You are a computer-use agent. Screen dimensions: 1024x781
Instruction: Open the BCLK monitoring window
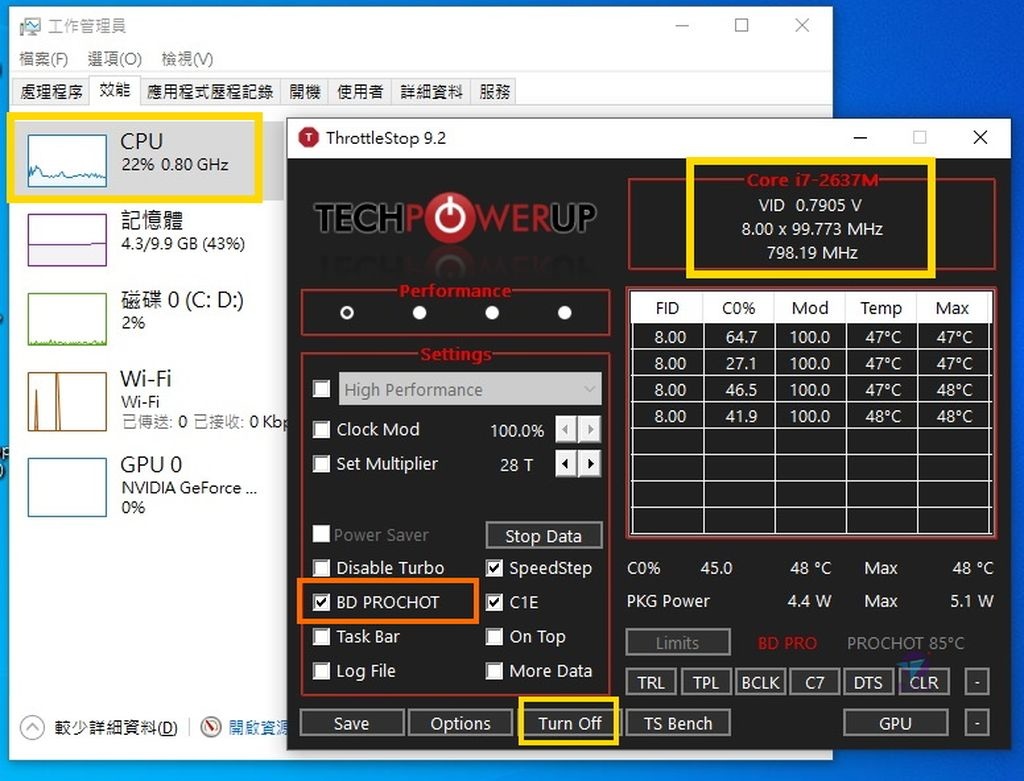tap(760, 681)
